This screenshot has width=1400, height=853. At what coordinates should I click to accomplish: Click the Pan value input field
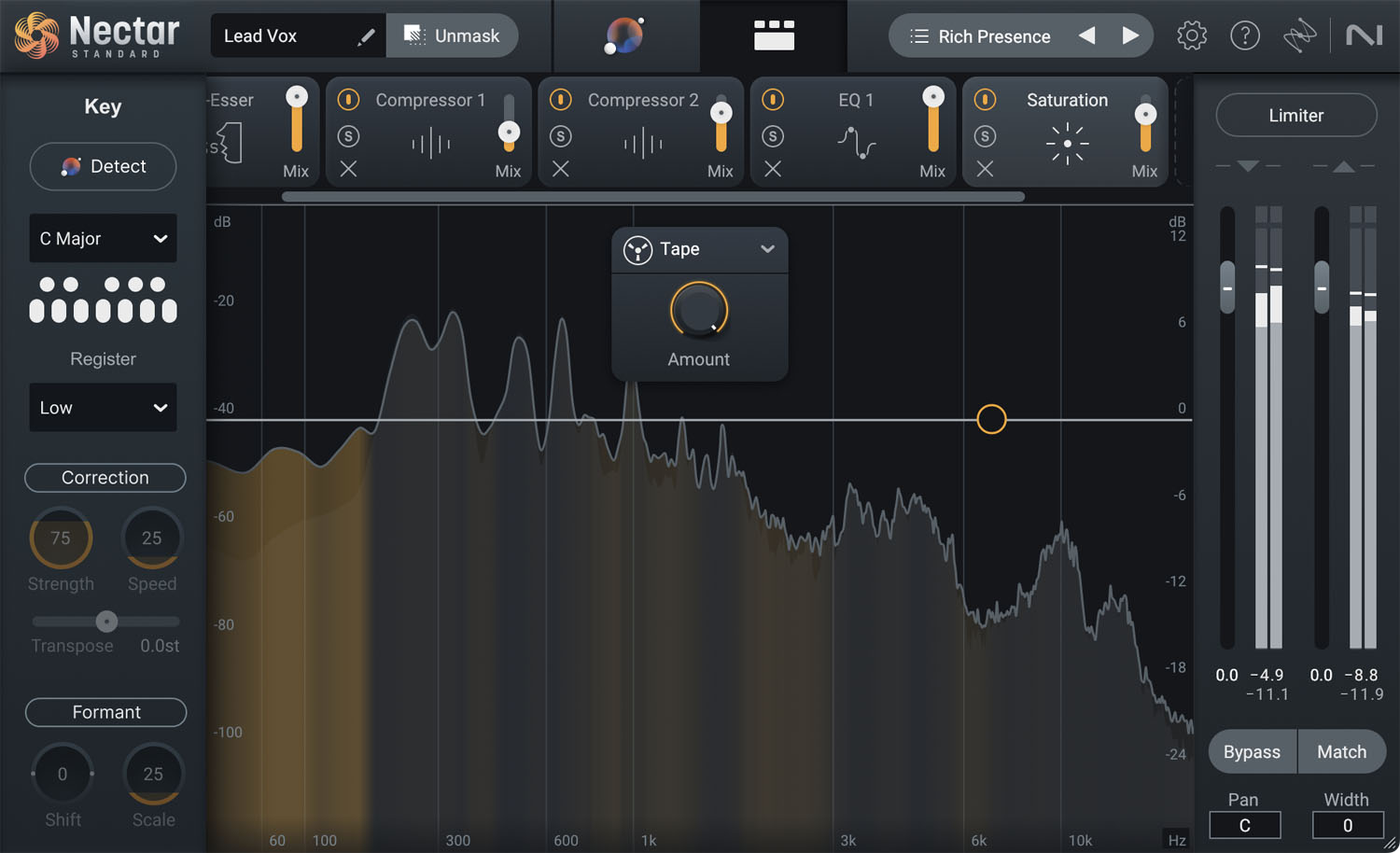coord(1244,826)
